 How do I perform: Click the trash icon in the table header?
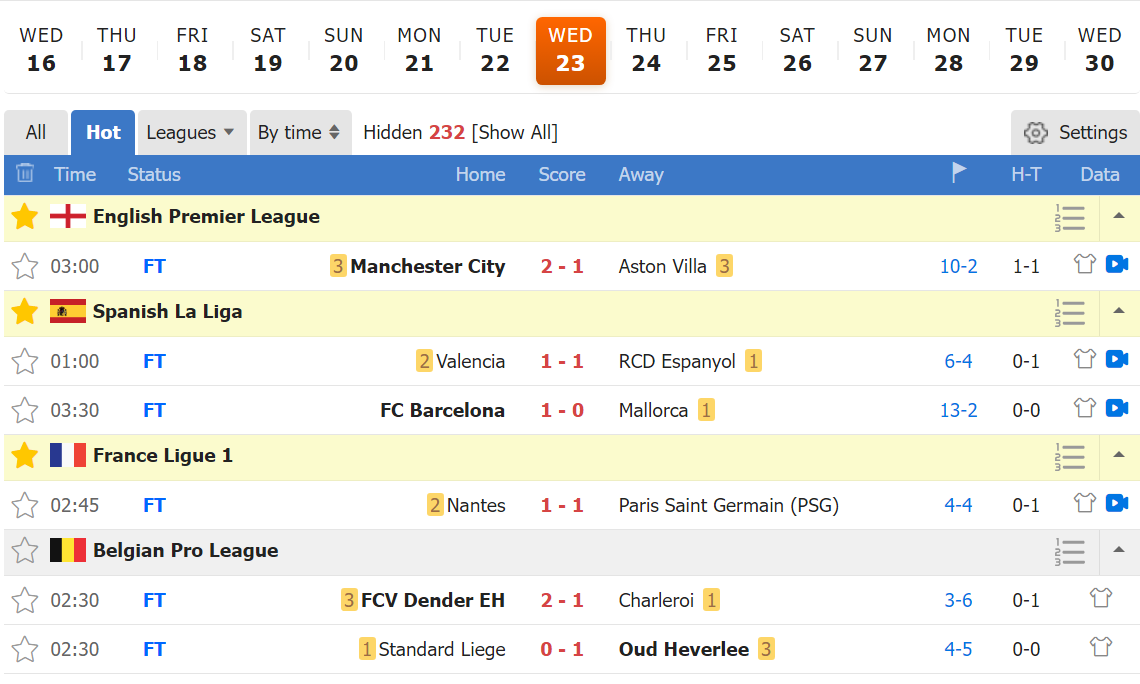tap(25, 174)
